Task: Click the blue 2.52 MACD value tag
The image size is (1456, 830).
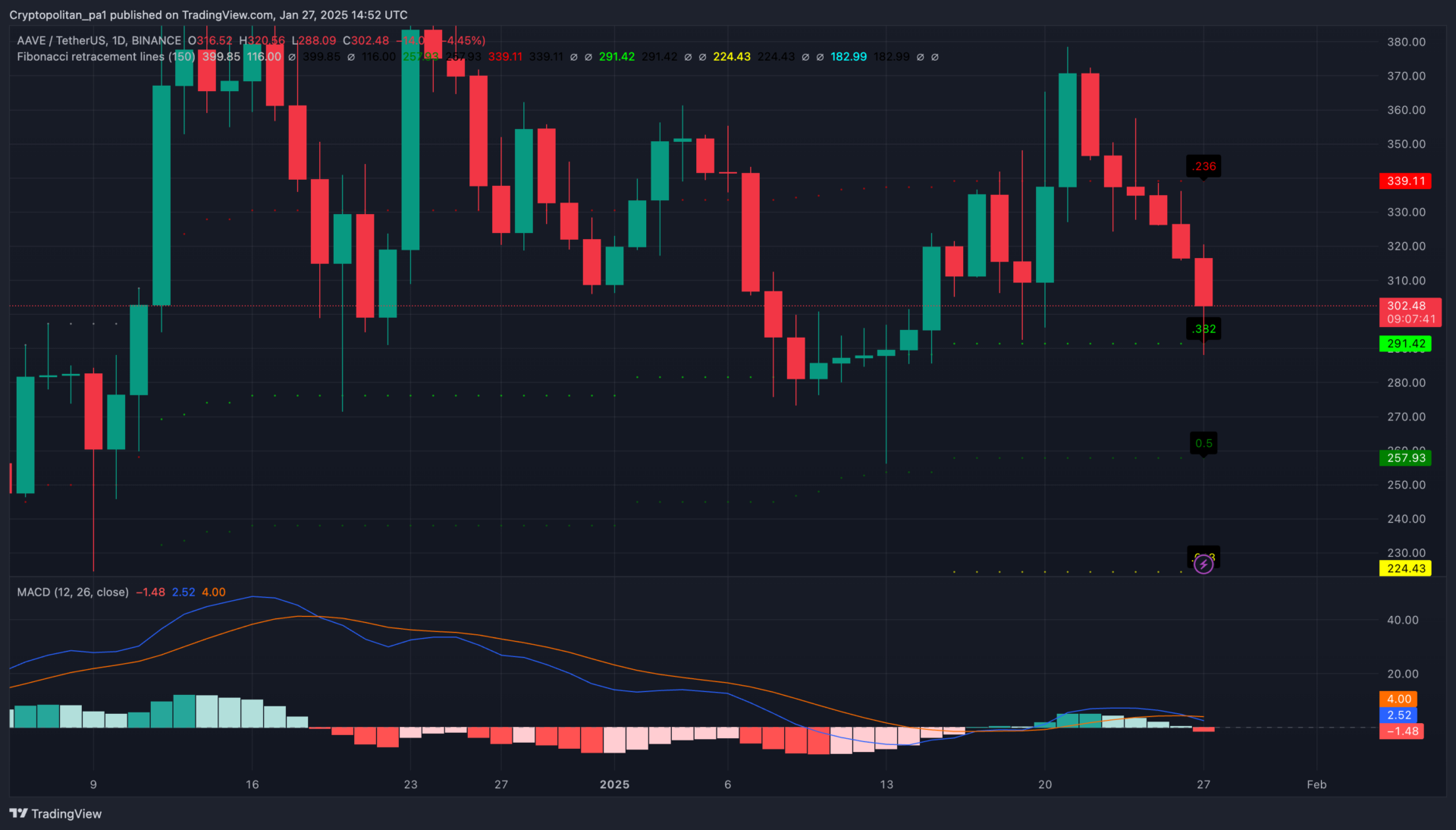Action: tap(1398, 715)
